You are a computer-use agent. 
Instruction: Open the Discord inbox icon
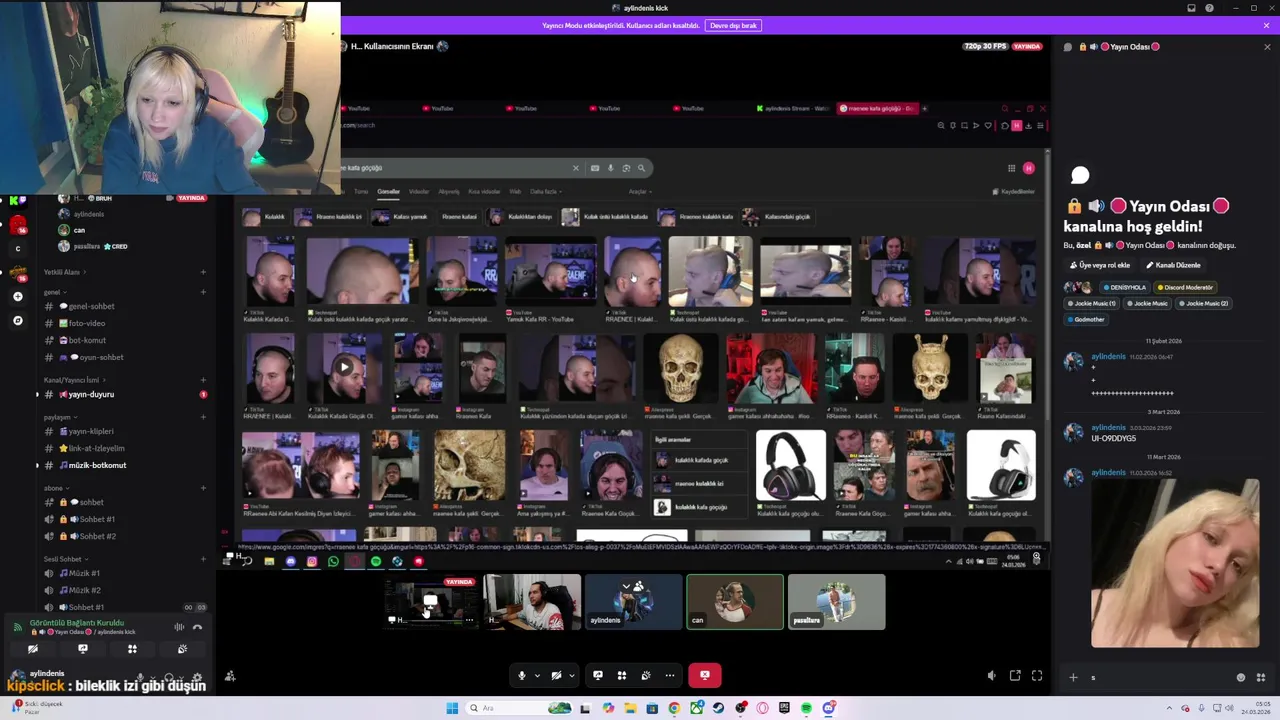1191,8
